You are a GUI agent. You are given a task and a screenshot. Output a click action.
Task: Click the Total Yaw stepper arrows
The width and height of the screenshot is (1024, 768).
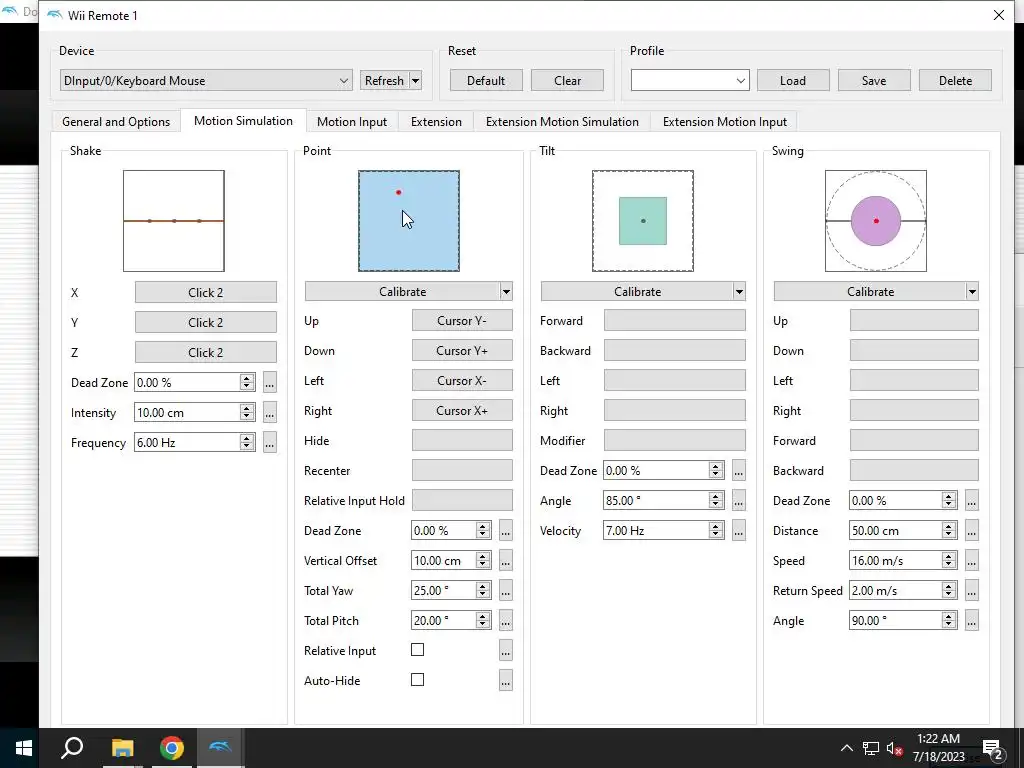point(483,591)
